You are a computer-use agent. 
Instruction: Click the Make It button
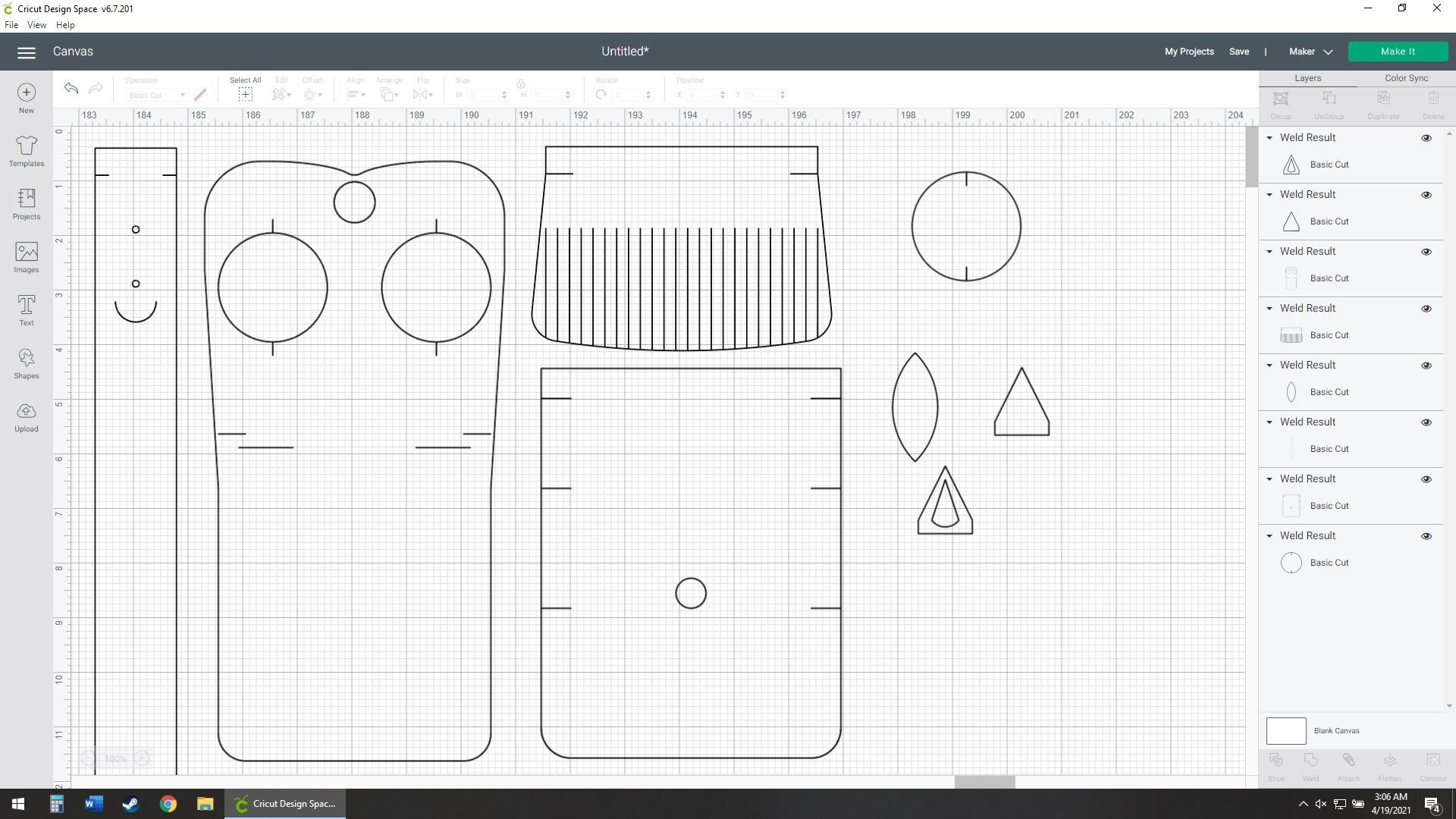point(1398,51)
